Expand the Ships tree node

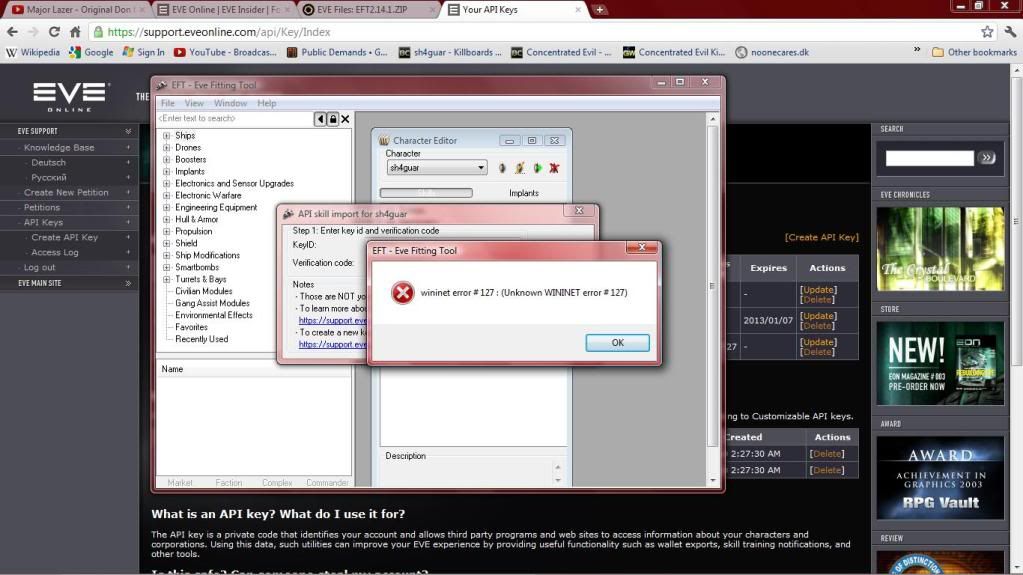point(166,136)
